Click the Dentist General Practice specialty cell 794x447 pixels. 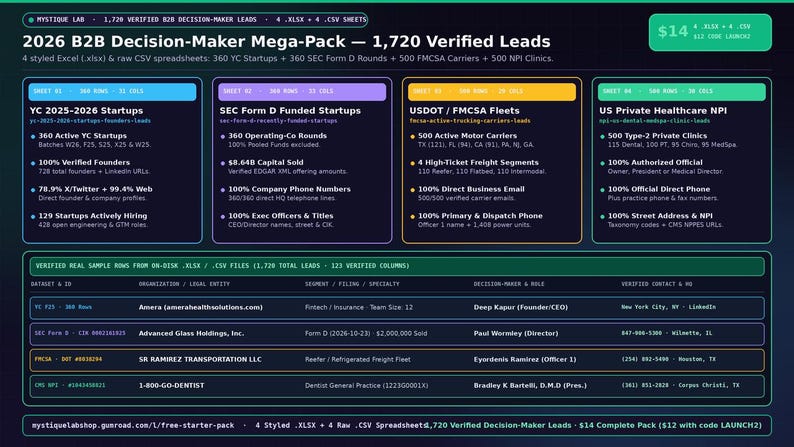coord(366,386)
